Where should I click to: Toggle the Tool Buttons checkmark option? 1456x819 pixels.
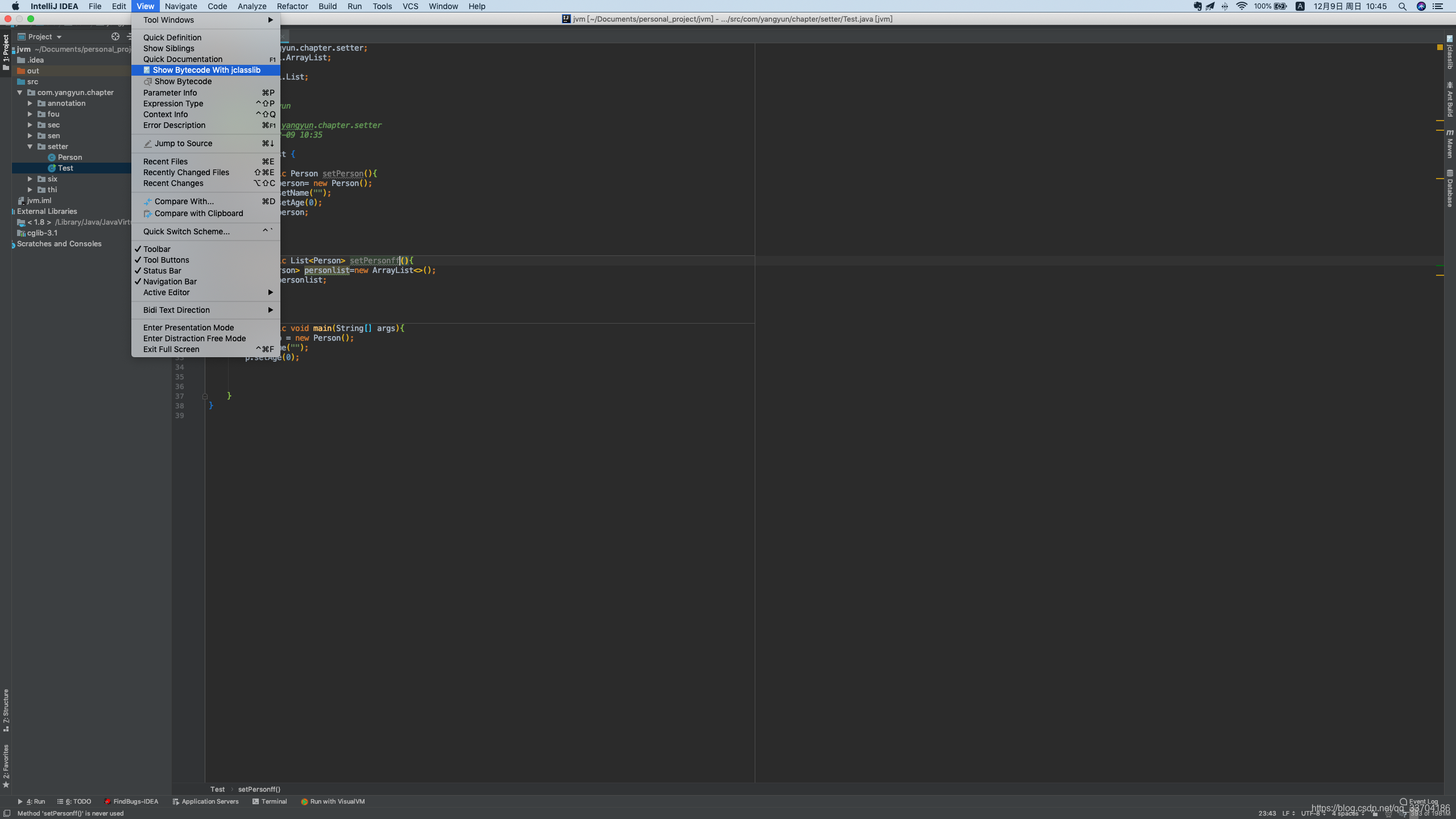pyautogui.click(x=205, y=260)
